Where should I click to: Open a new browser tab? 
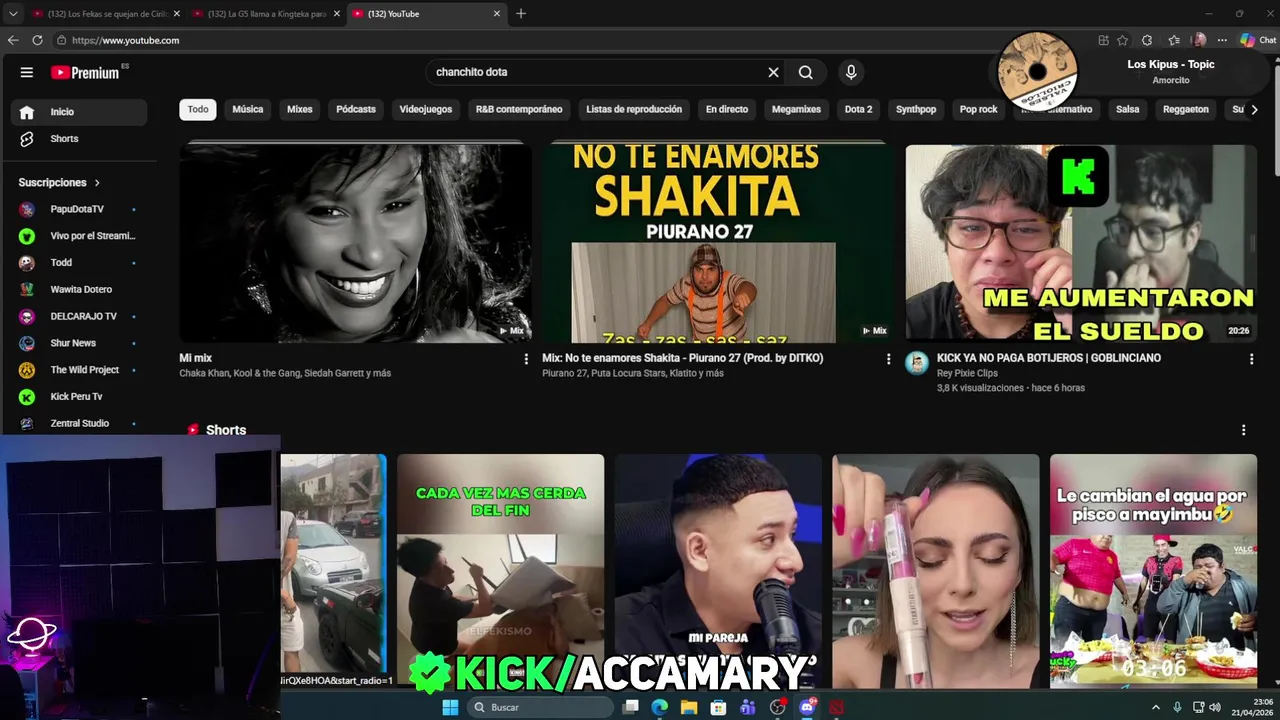coord(521,14)
